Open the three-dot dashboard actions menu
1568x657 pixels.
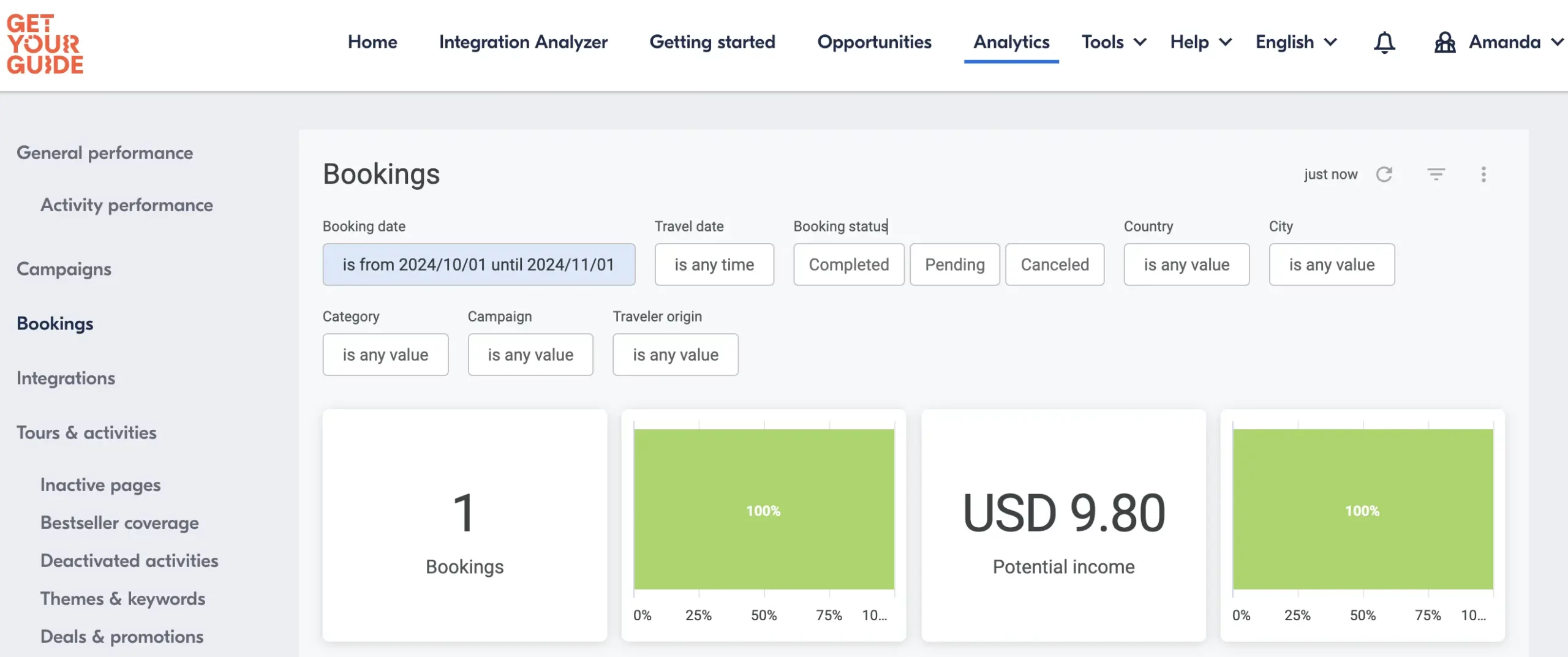coord(1483,175)
